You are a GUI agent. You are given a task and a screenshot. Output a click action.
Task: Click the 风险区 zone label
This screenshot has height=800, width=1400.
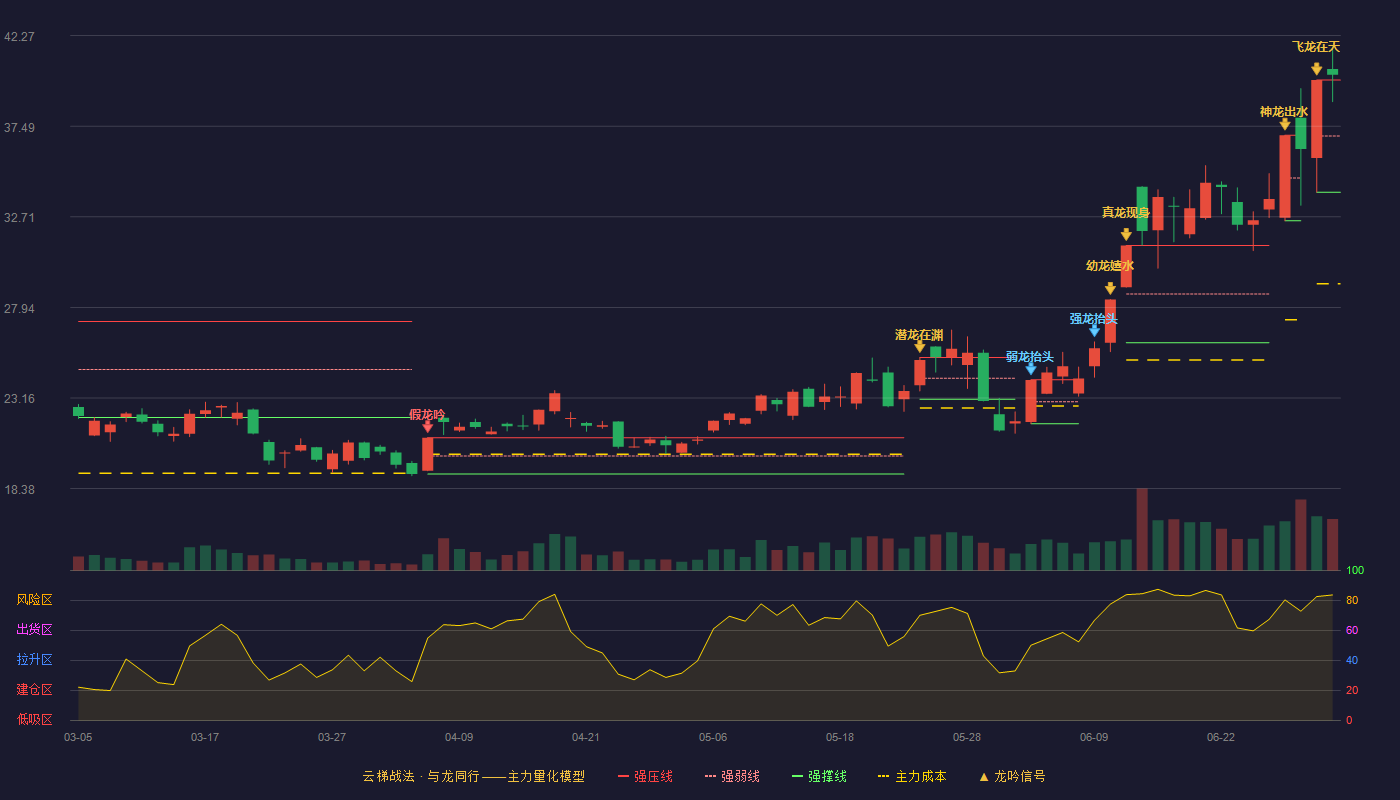34,600
